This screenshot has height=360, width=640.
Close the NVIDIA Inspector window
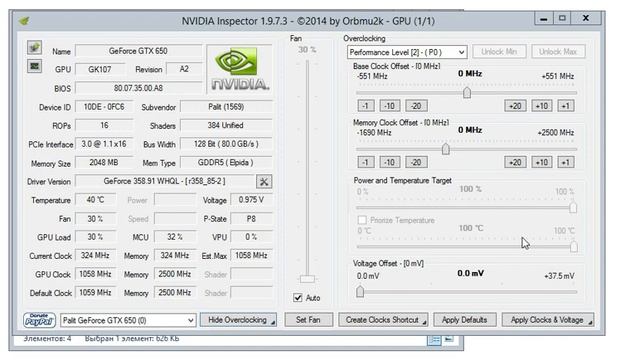pos(586,18)
